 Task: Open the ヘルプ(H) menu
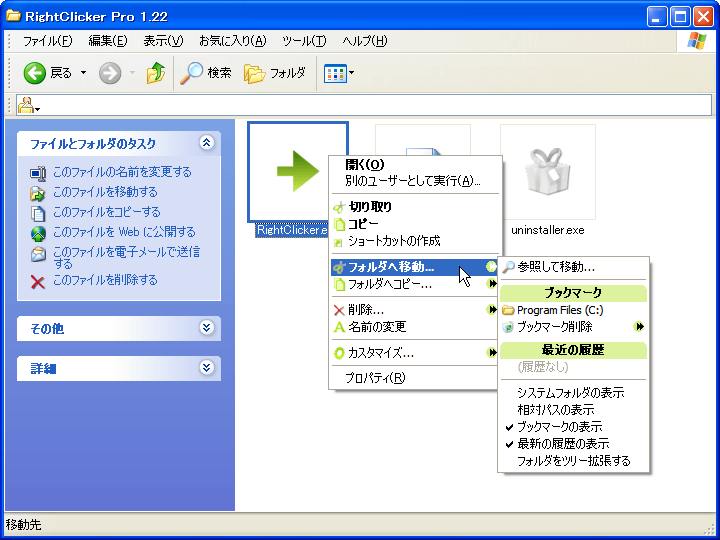(365, 41)
